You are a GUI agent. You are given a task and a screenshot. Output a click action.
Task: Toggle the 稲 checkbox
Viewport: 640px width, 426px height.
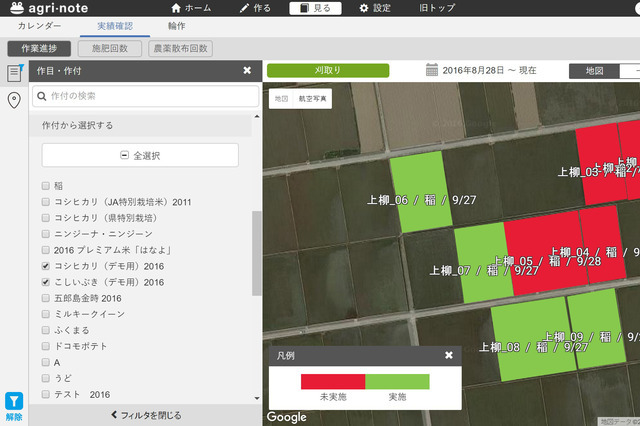tap(46, 186)
